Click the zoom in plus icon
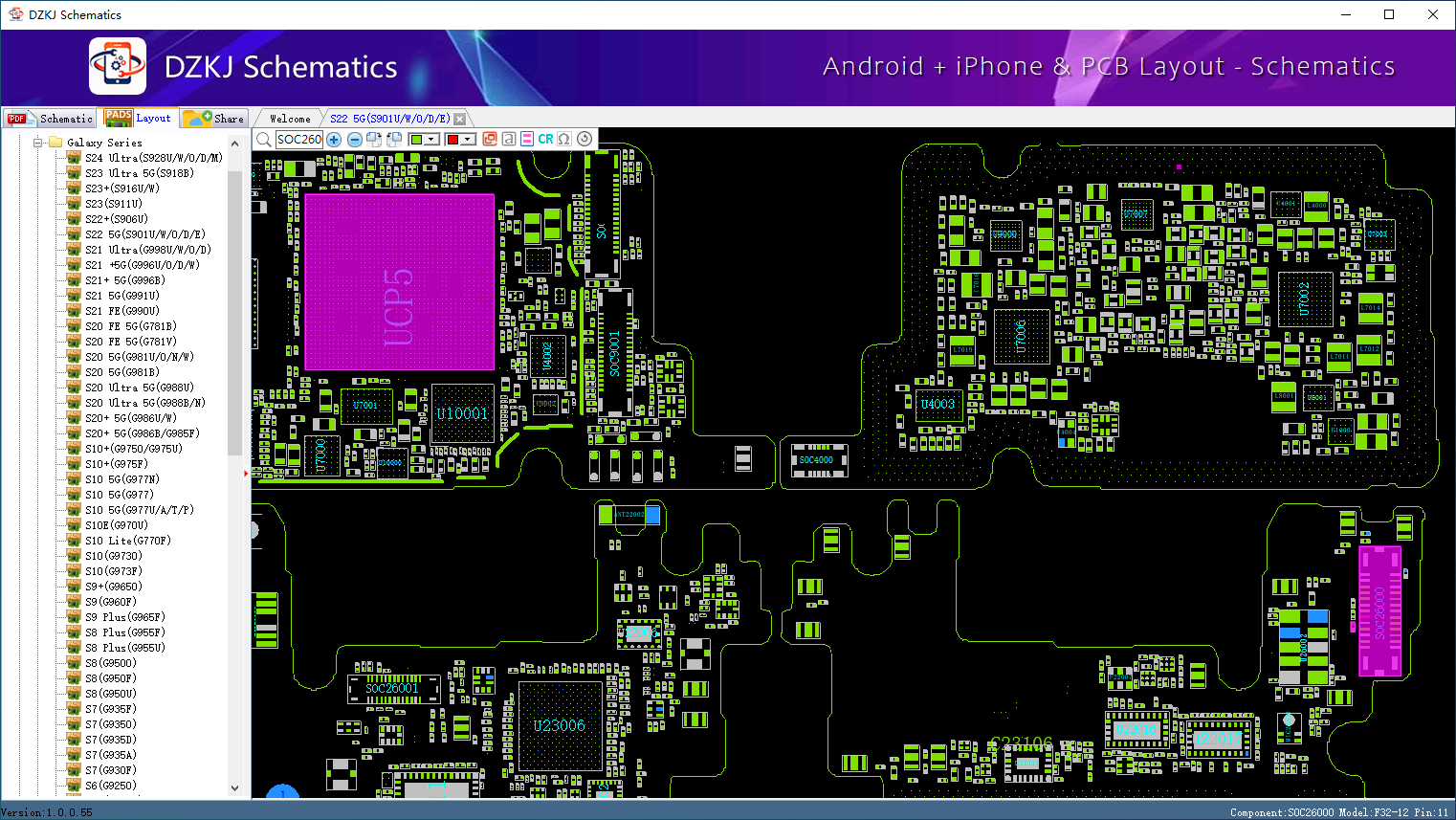The image size is (1456, 820). [334, 140]
